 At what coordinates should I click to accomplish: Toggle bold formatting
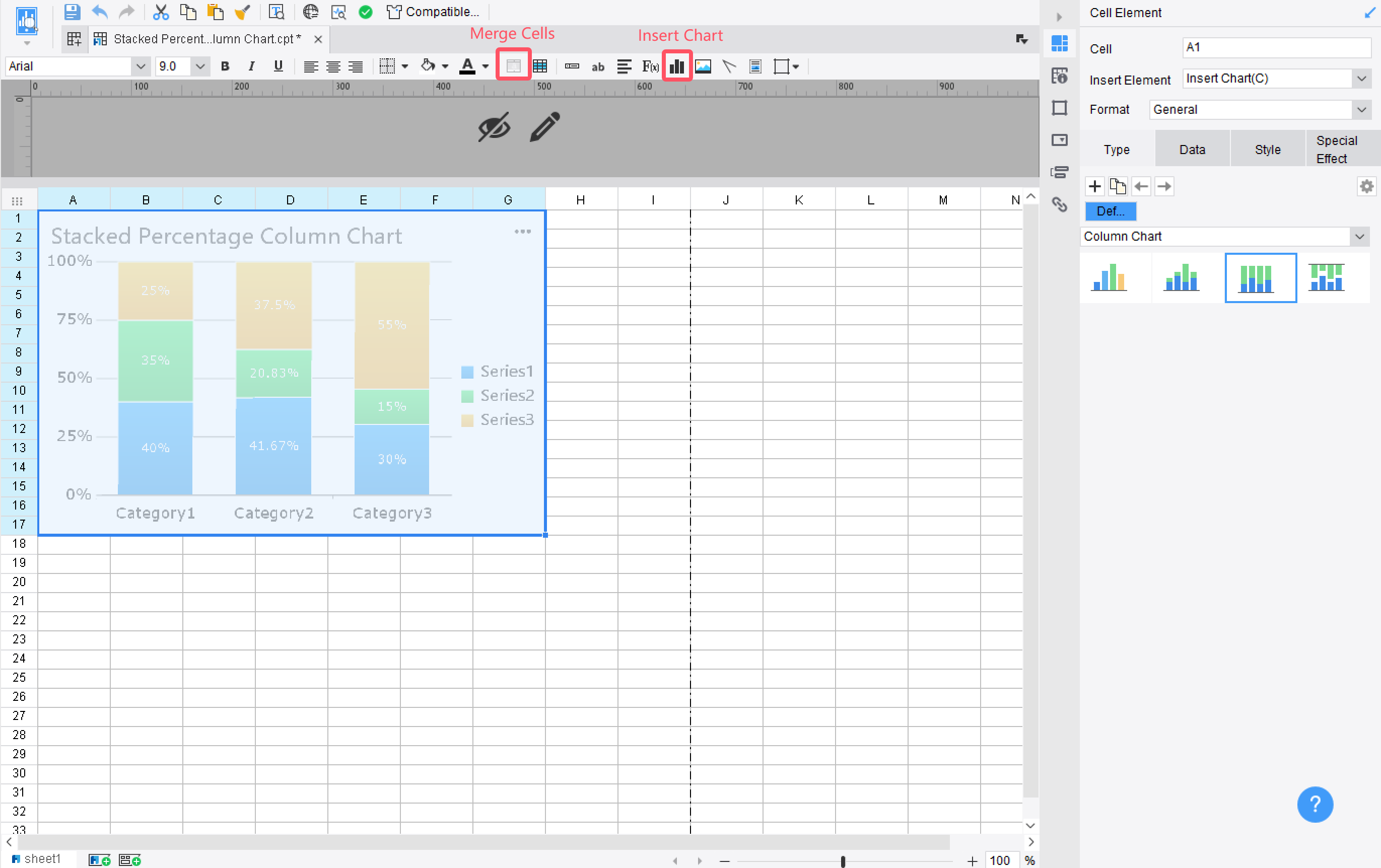point(225,66)
